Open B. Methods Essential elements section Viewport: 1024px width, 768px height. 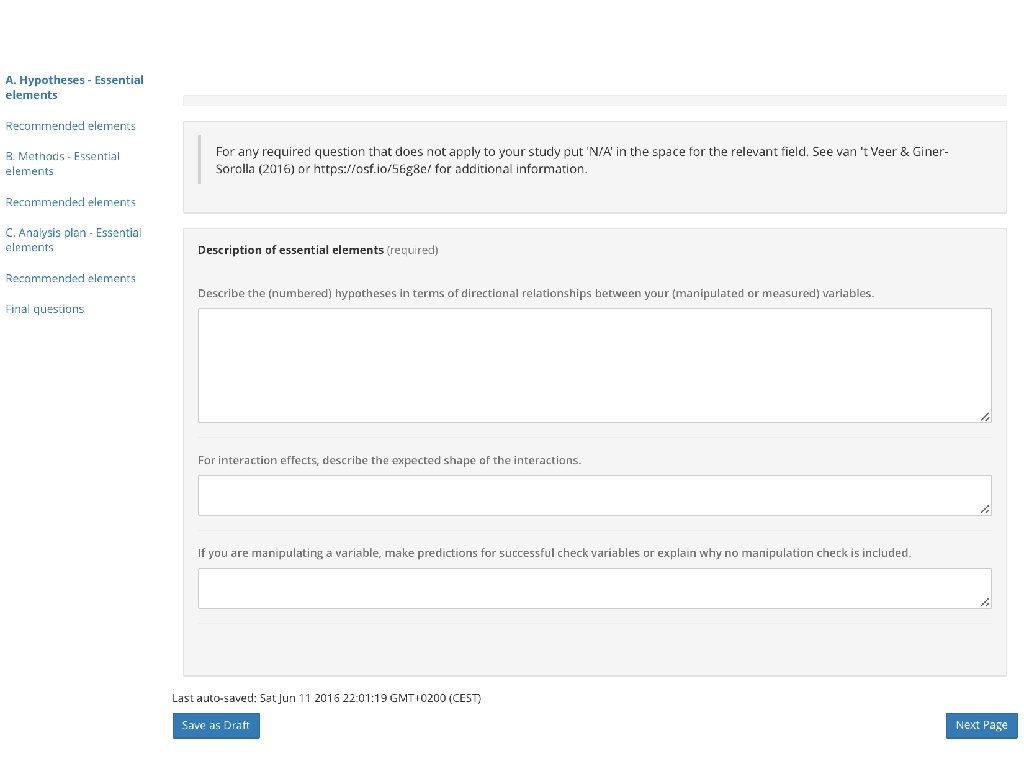pos(62,163)
